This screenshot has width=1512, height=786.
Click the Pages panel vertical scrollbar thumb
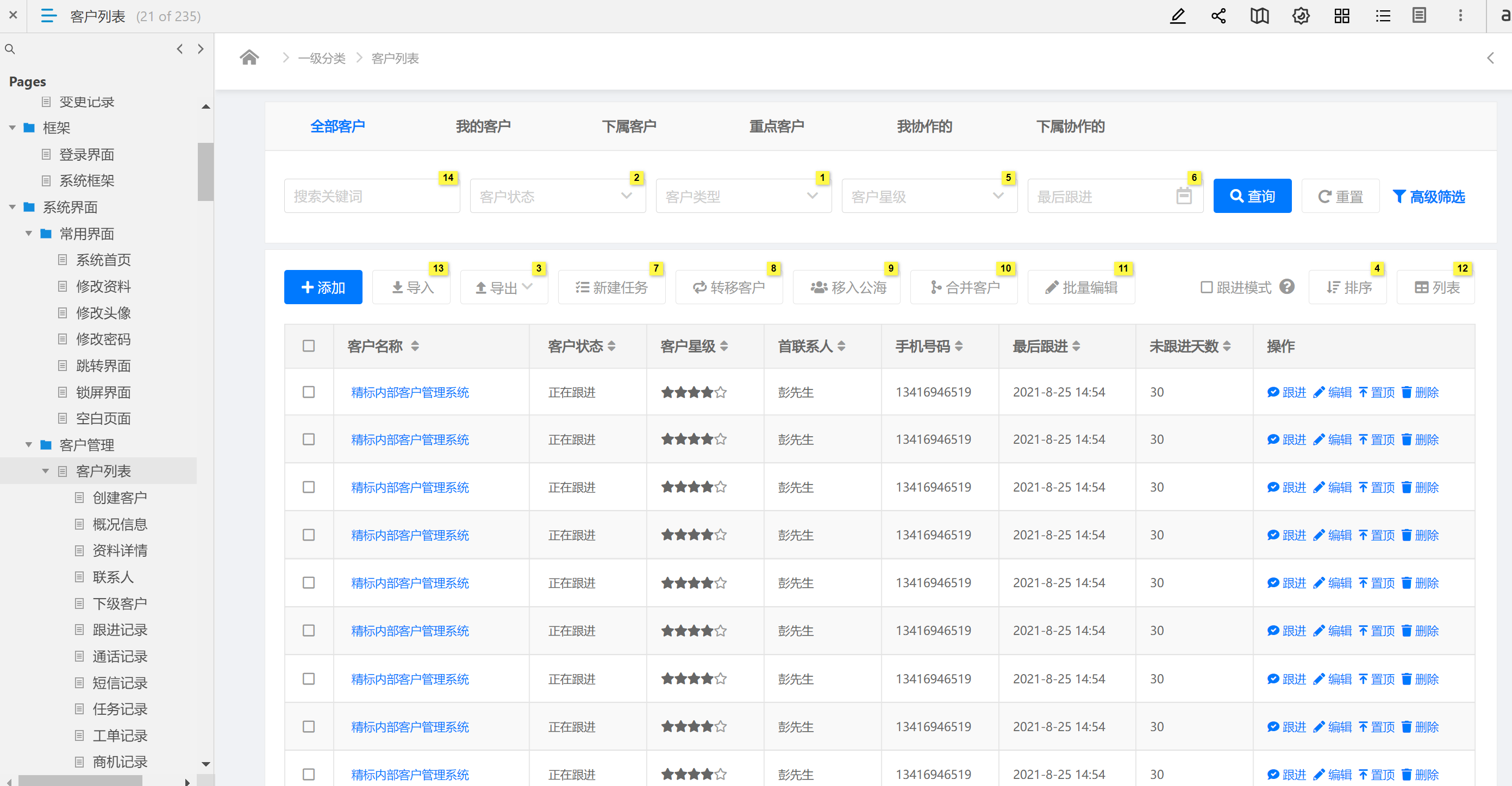[205, 171]
